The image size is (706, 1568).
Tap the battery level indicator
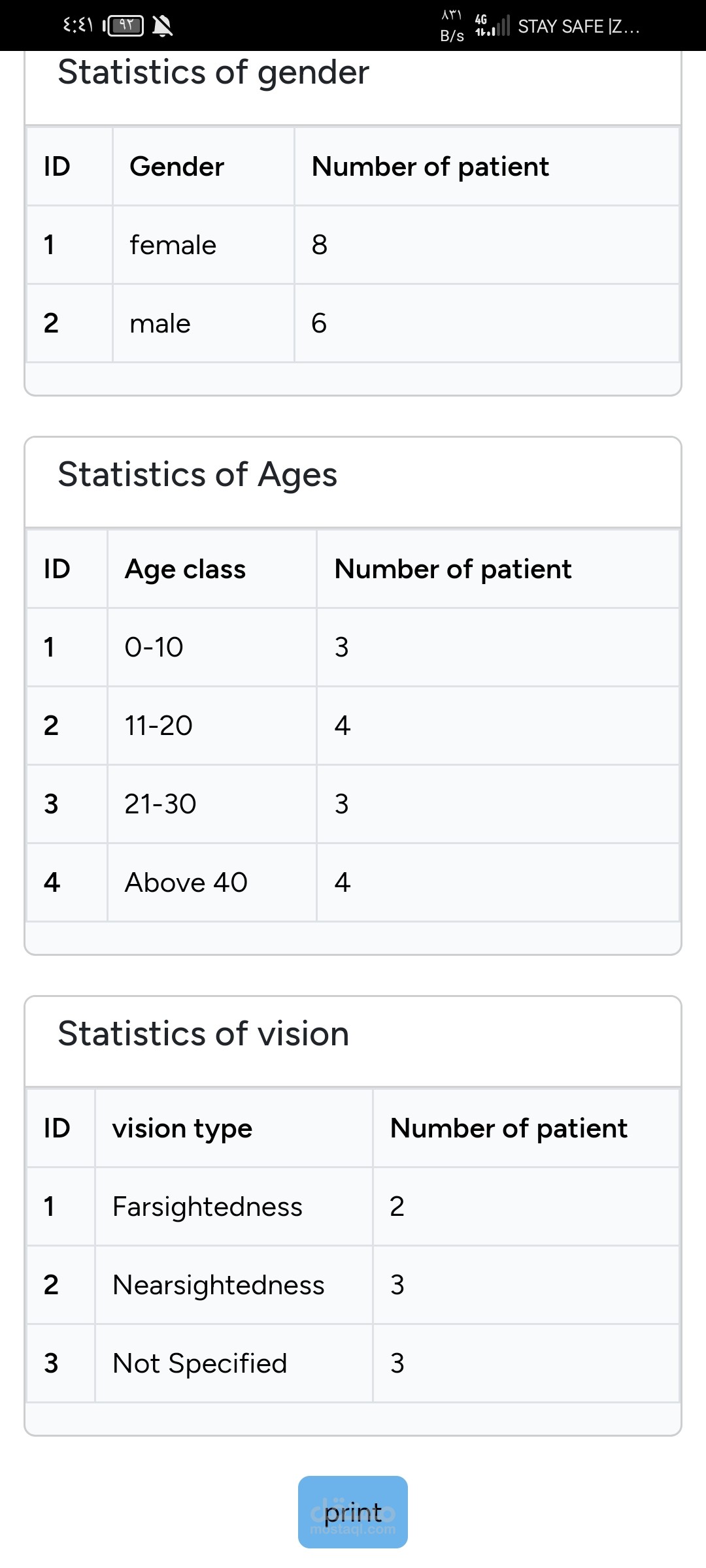point(125,26)
